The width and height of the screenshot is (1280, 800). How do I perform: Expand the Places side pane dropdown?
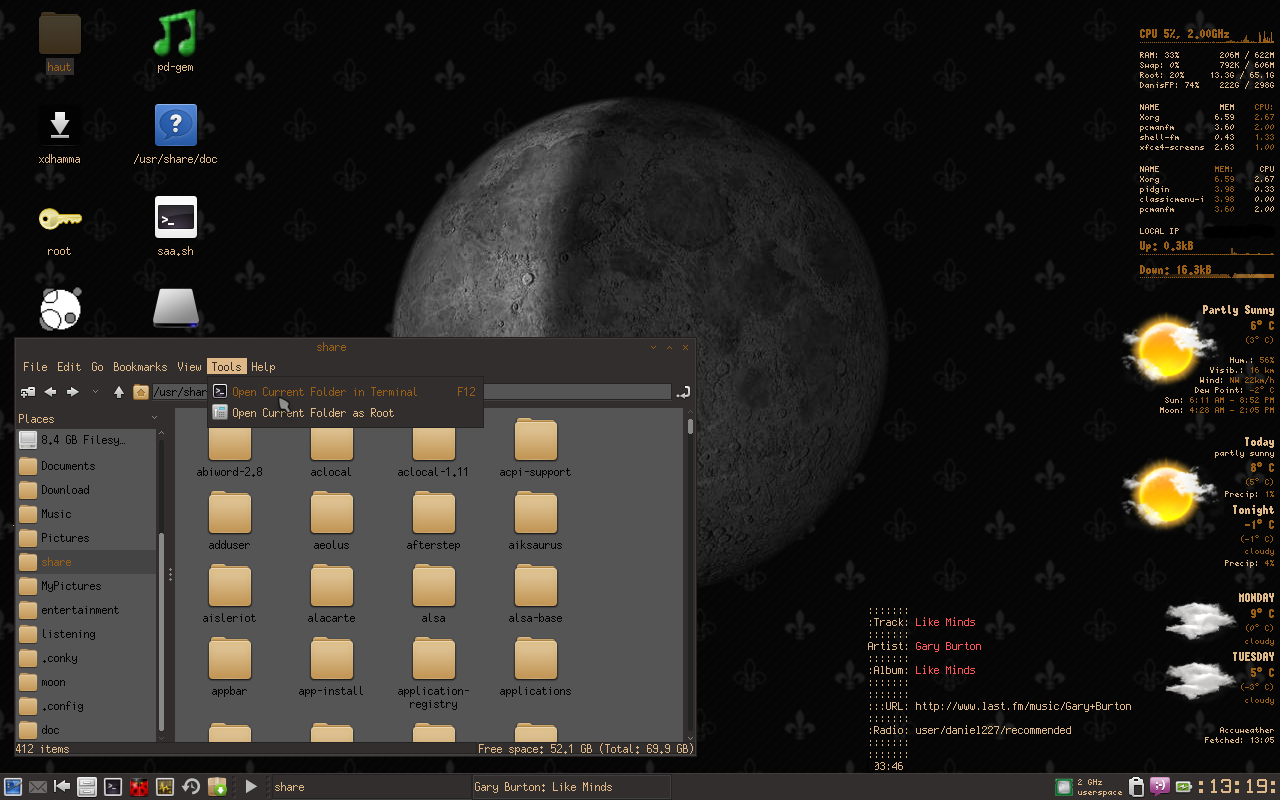(155, 418)
